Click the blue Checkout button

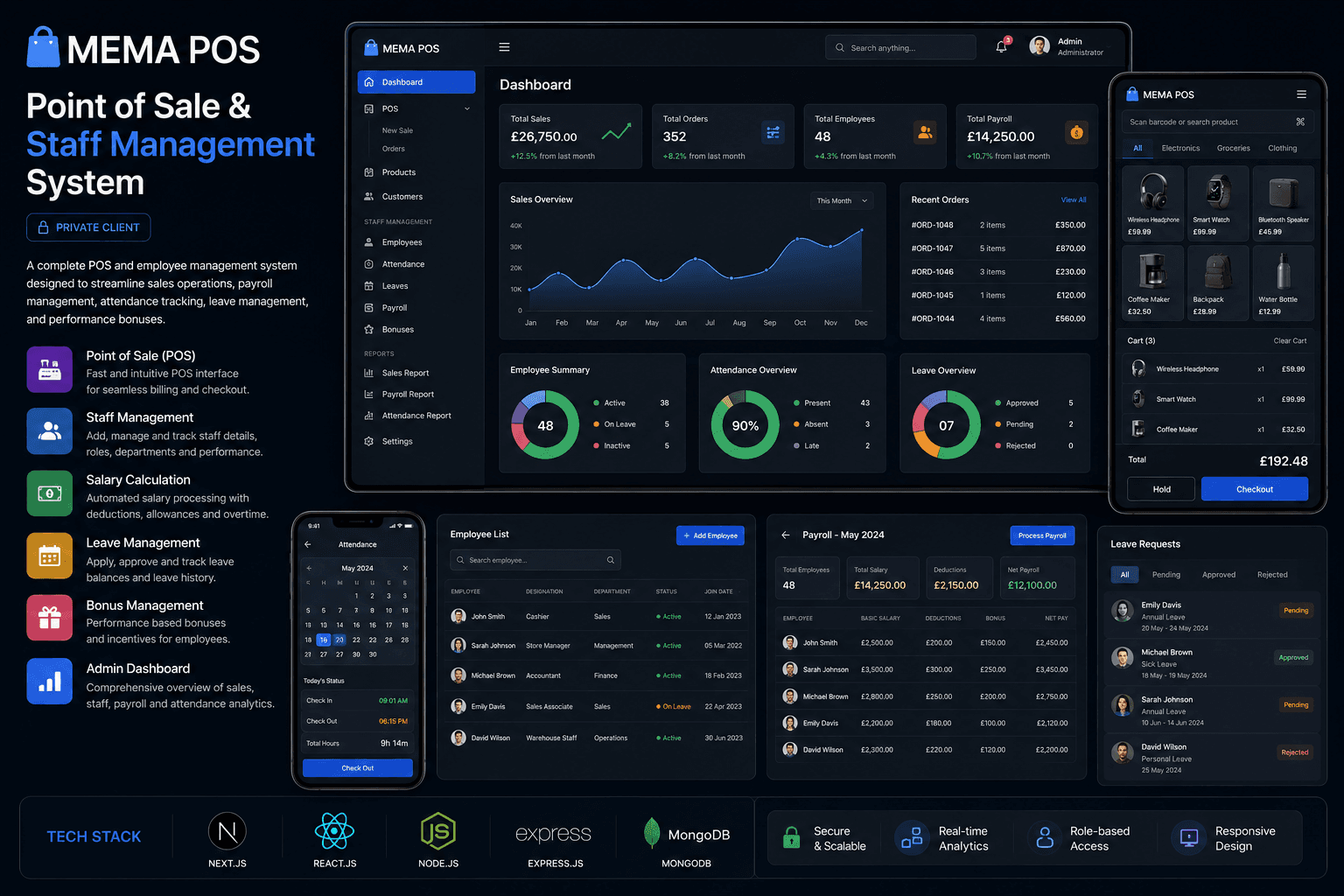(x=1254, y=489)
